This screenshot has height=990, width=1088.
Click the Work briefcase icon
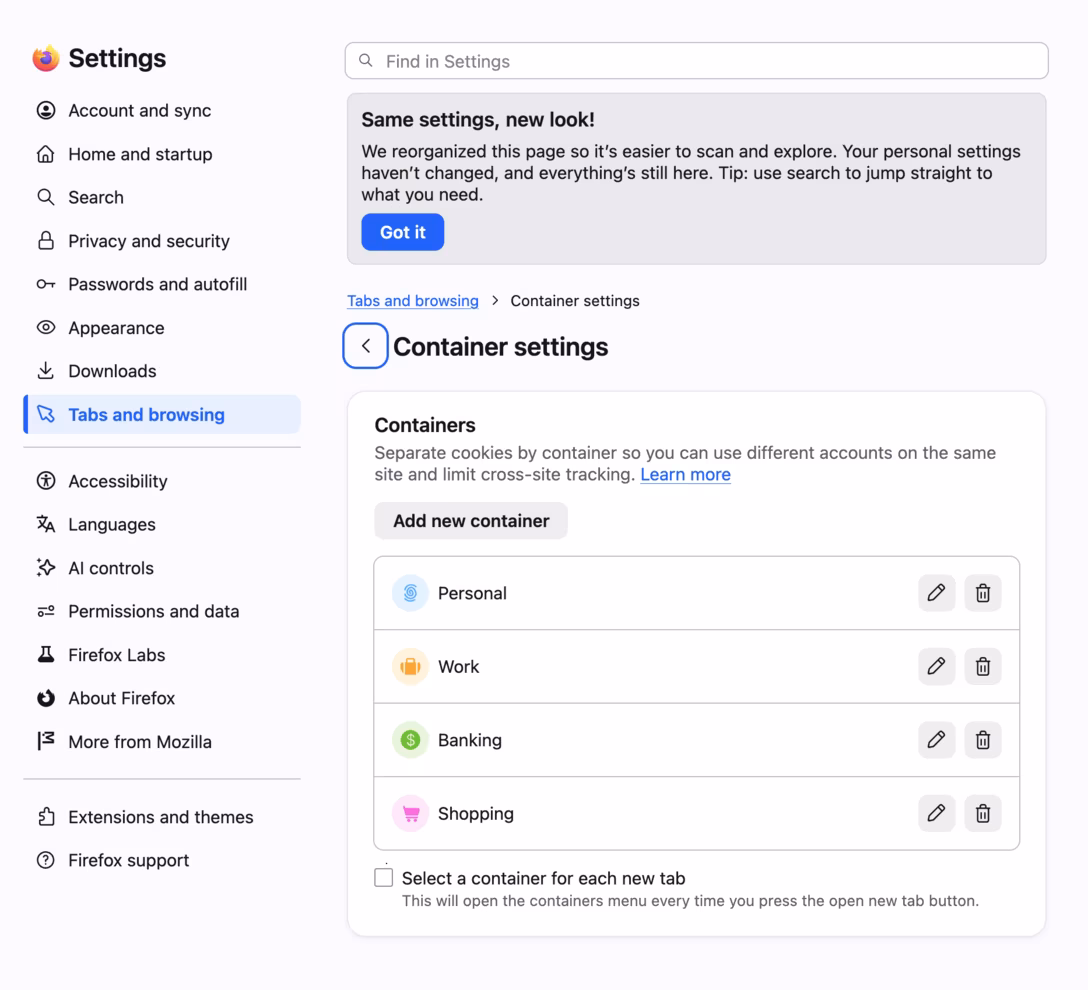pyautogui.click(x=410, y=667)
